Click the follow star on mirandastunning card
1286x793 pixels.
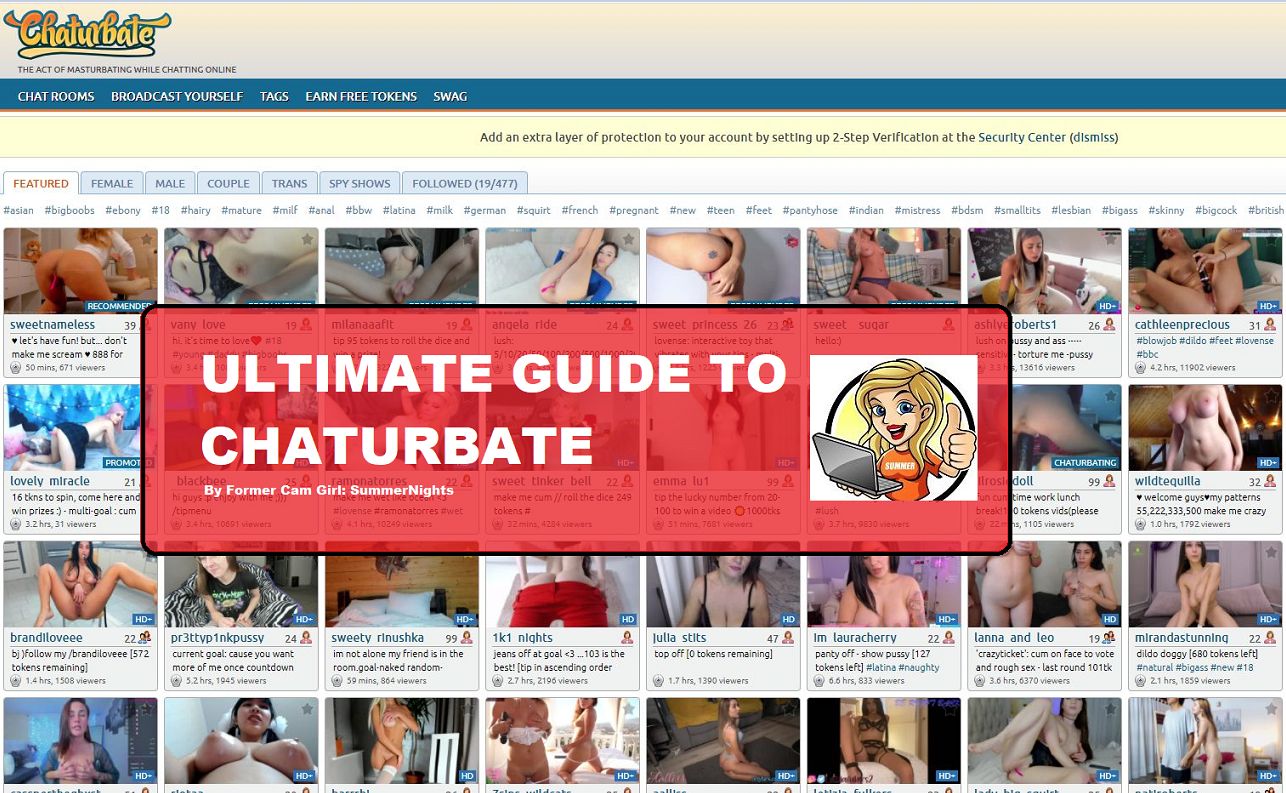click(x=1271, y=553)
